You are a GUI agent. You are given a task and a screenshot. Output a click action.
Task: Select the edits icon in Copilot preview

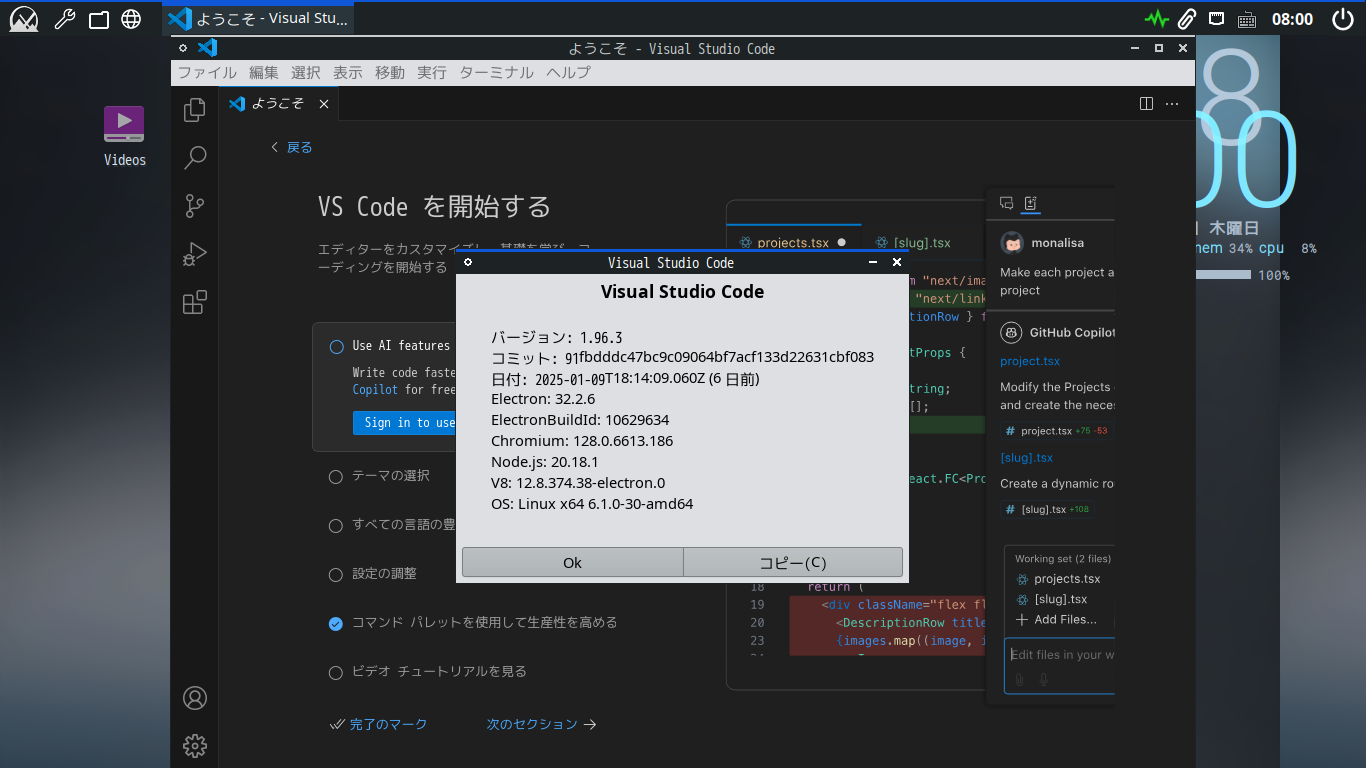tap(1031, 203)
